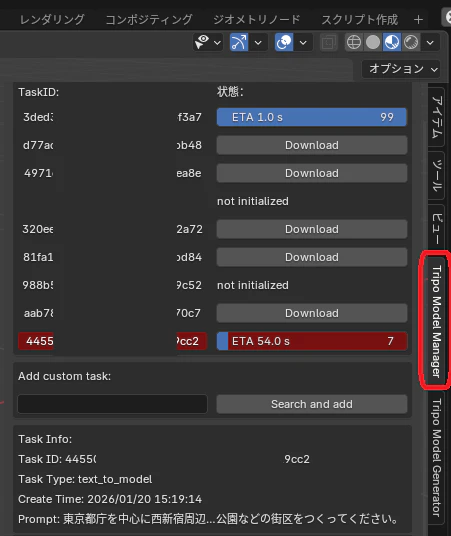
Task: Click the ETA 1.0 s progress bar
Action: pyautogui.click(x=311, y=117)
